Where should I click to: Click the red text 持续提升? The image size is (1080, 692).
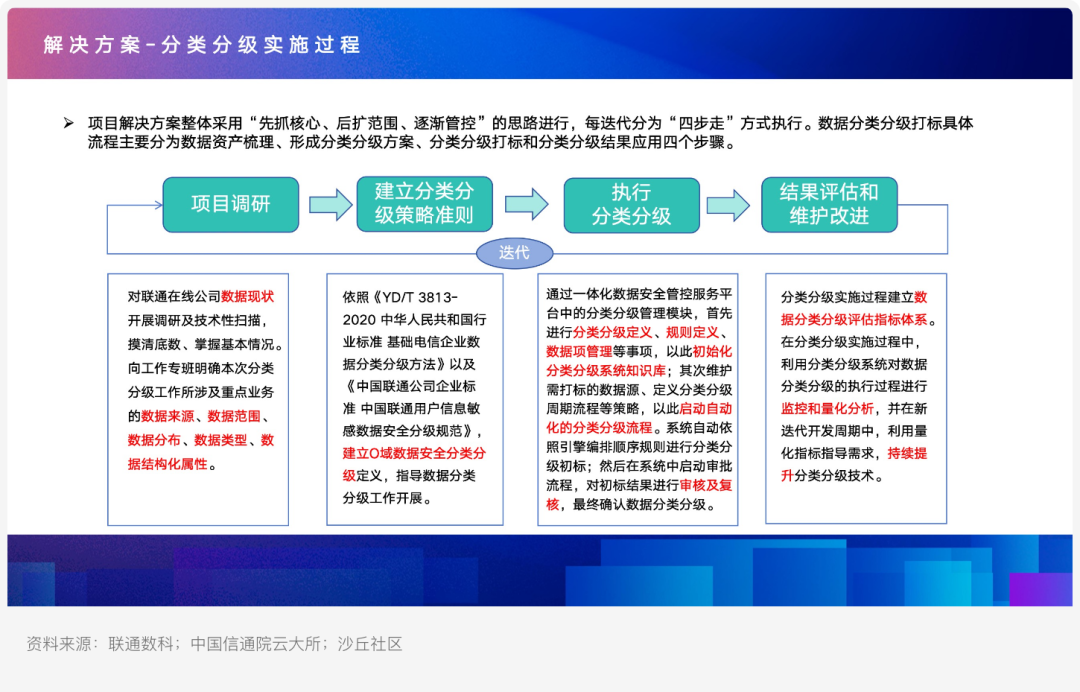(905, 453)
